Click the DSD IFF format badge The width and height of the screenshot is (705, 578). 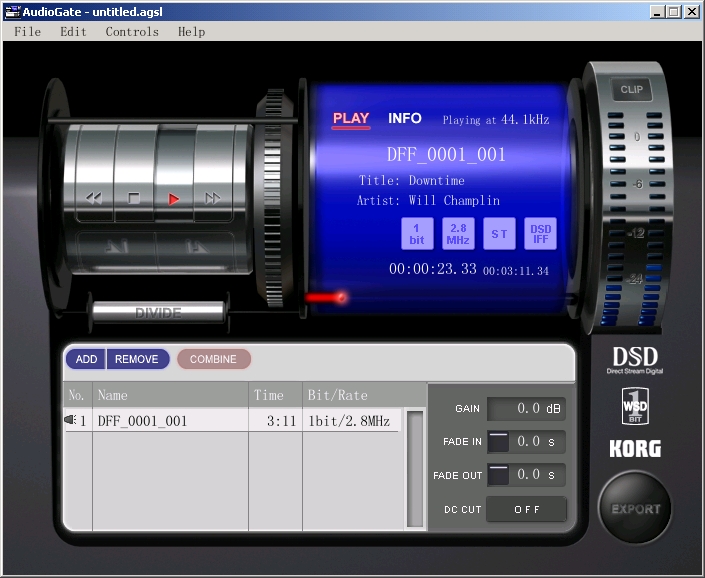click(540, 234)
